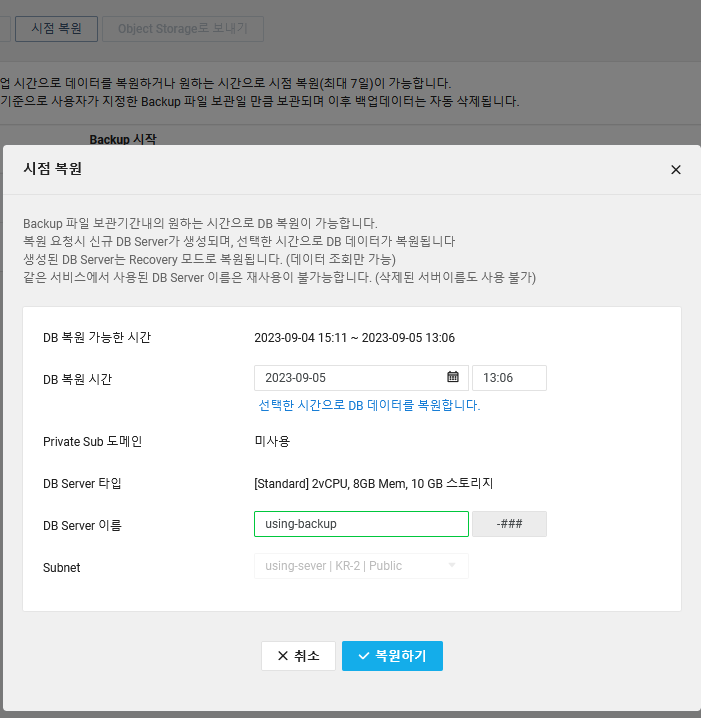701x718 pixels.
Task: Click the DB Server 이름 label
Action: [x=82, y=526]
